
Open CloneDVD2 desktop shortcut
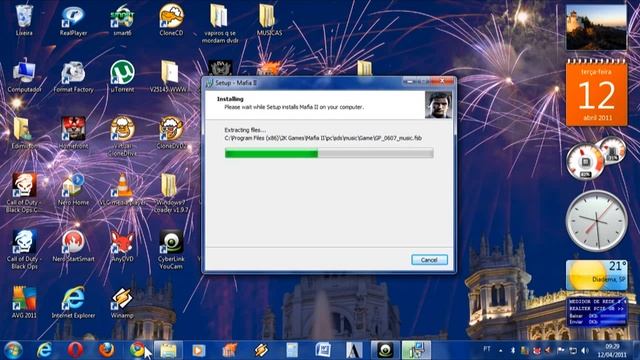pyautogui.click(x=171, y=132)
